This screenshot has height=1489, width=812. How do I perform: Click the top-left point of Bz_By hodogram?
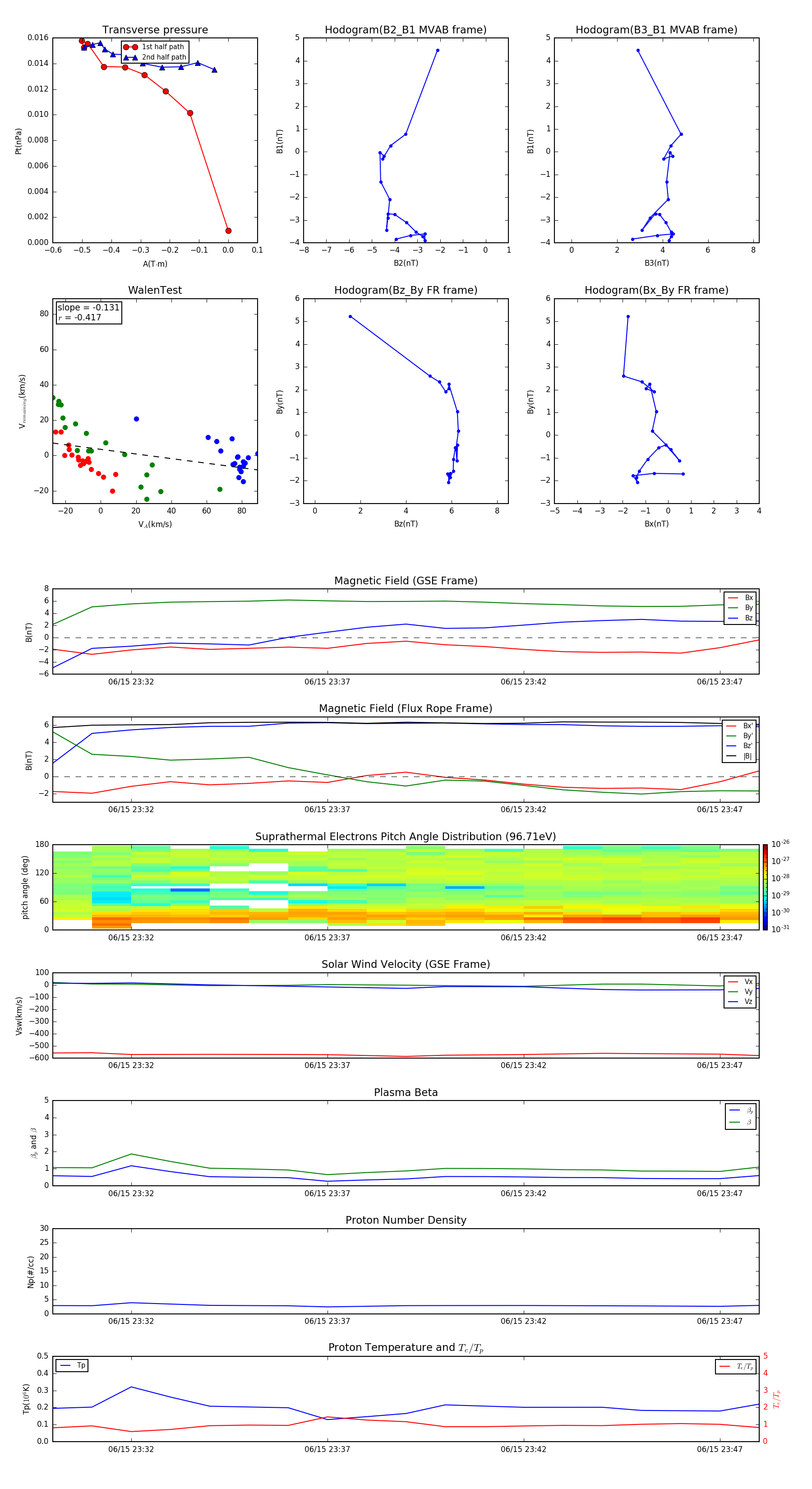point(350,317)
